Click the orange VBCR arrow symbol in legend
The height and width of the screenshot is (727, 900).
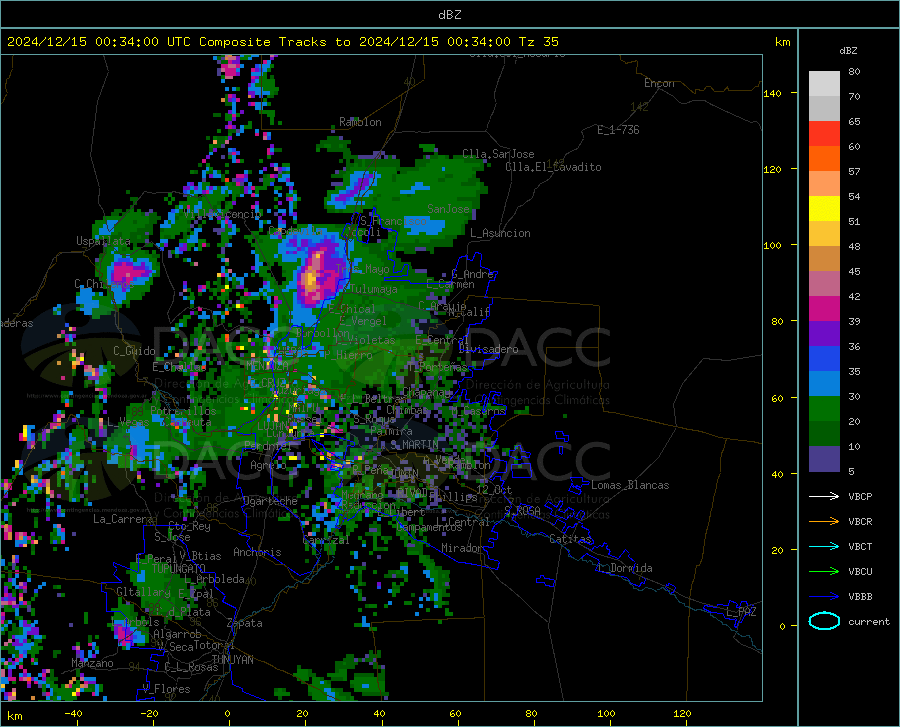coord(824,522)
